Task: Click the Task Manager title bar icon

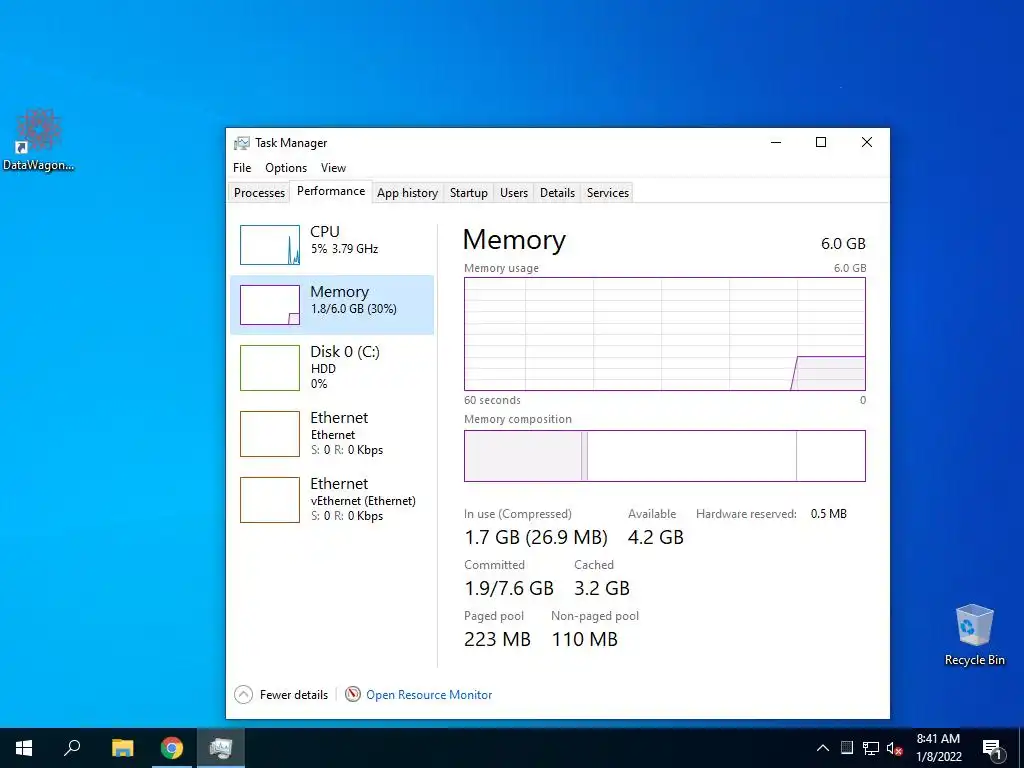Action: pos(242,143)
